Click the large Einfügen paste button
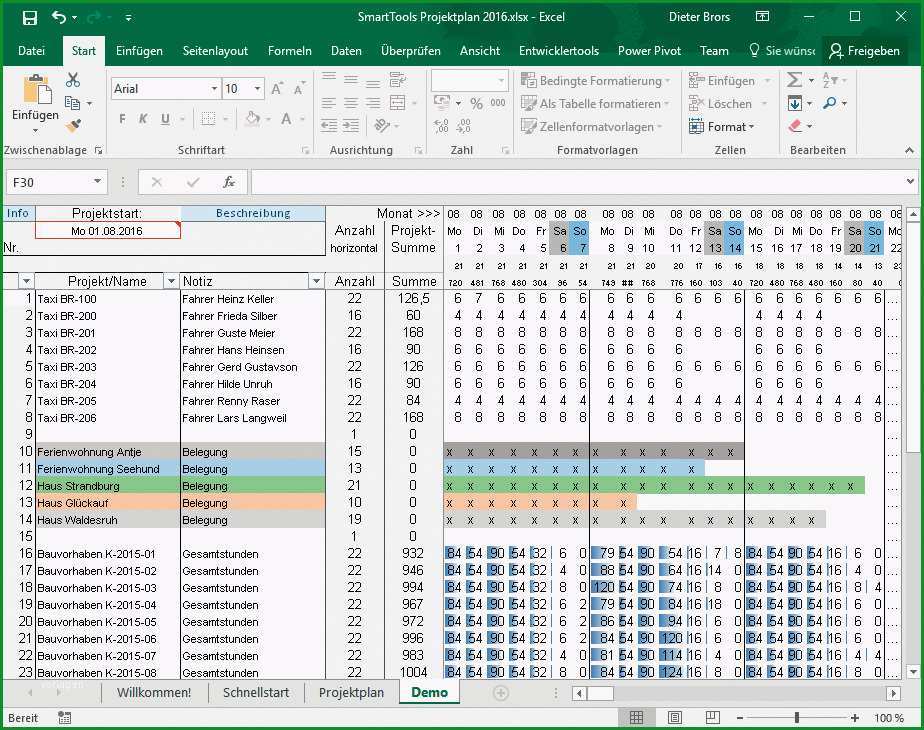This screenshot has height=730, width=924. coord(35,98)
